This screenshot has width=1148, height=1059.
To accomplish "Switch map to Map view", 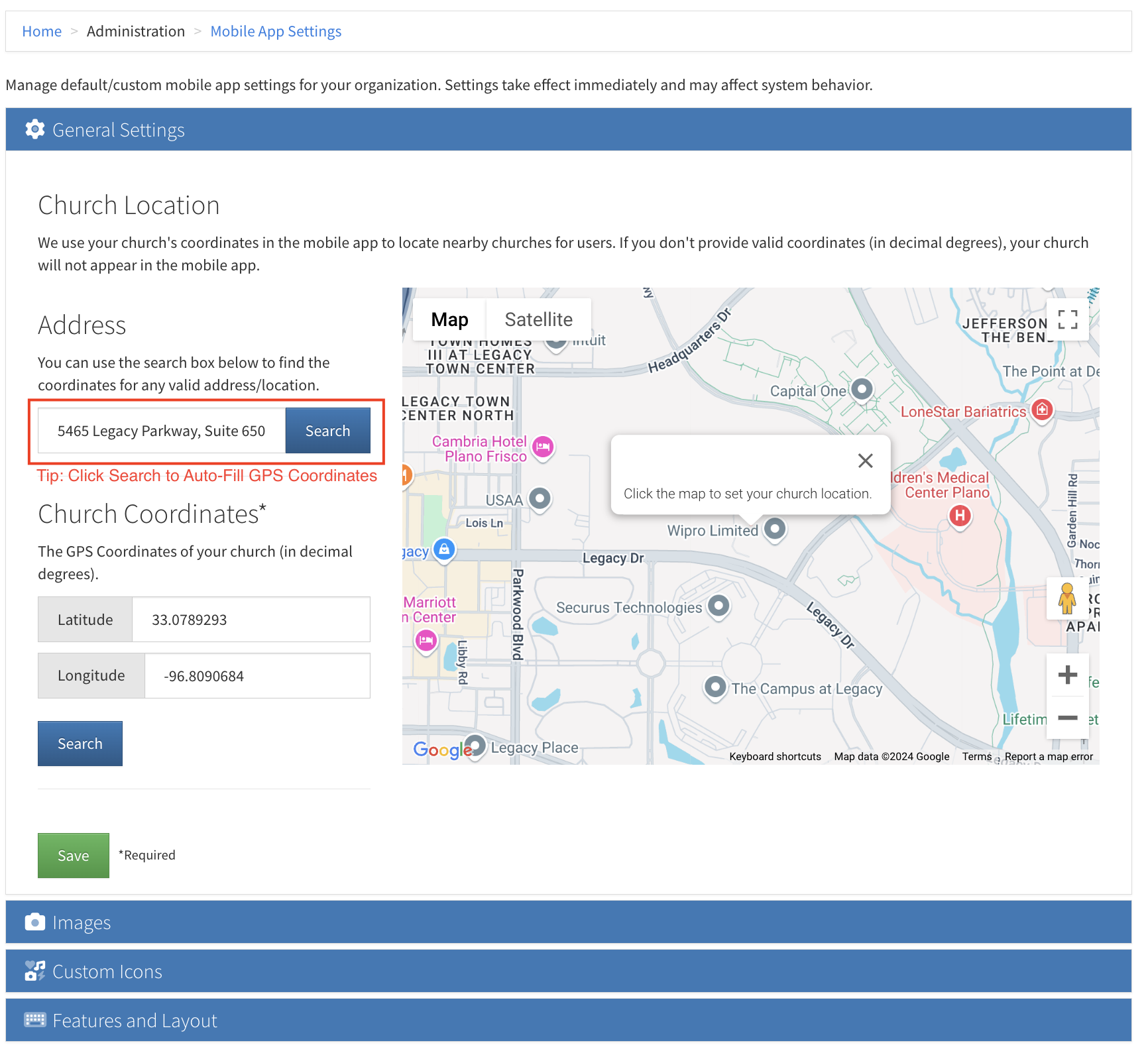I will click(449, 319).
